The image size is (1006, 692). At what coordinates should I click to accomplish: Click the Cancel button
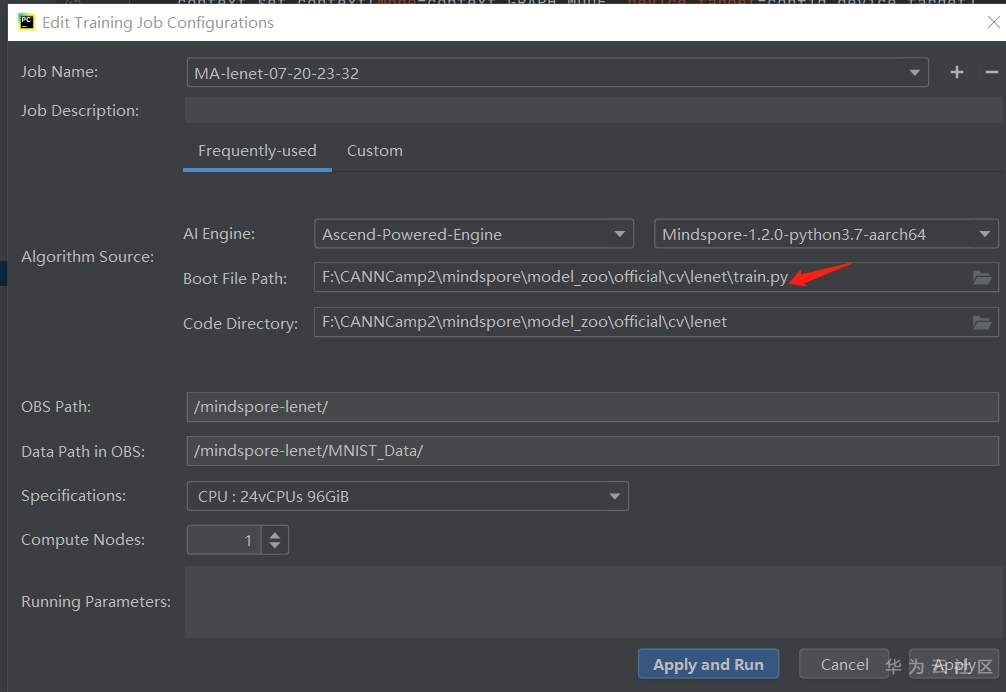[844, 664]
